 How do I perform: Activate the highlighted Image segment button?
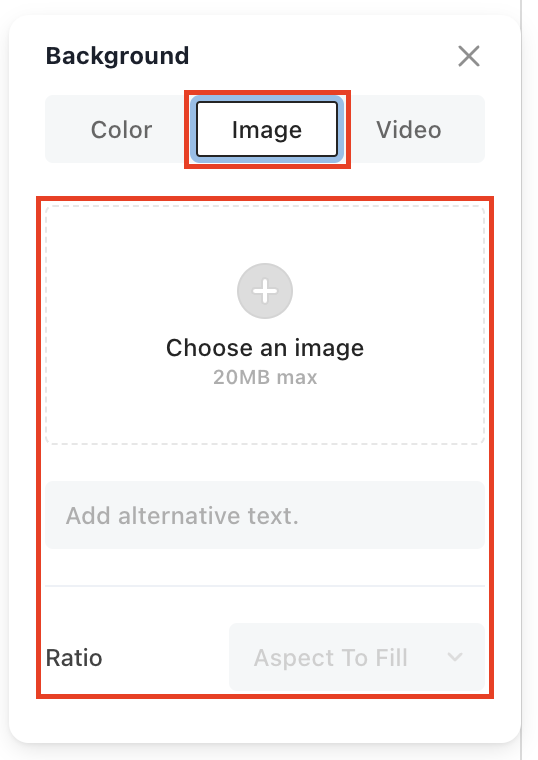point(267,129)
